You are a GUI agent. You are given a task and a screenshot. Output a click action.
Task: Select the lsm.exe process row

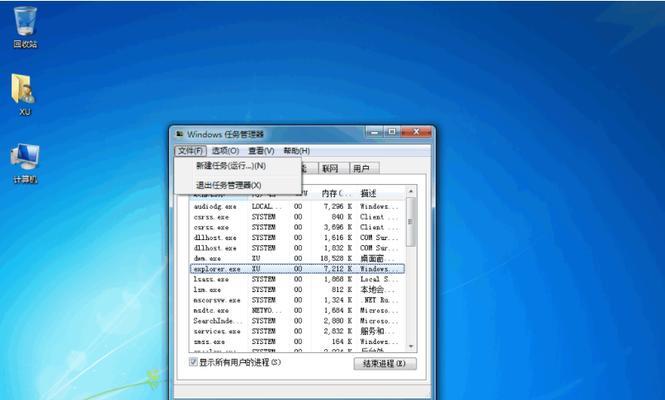point(297,290)
